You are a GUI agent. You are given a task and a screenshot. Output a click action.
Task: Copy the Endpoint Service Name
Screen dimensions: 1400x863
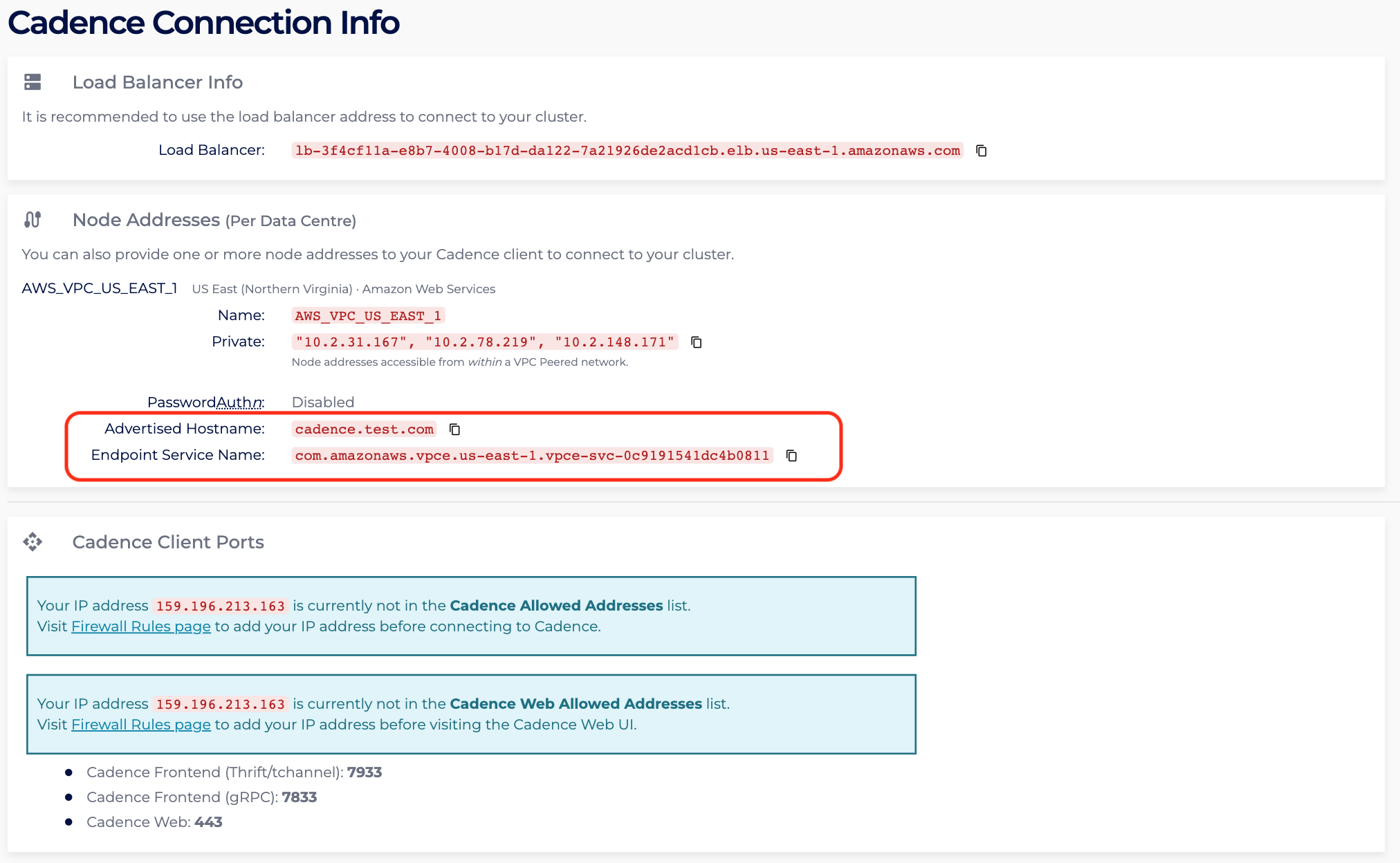pos(791,456)
